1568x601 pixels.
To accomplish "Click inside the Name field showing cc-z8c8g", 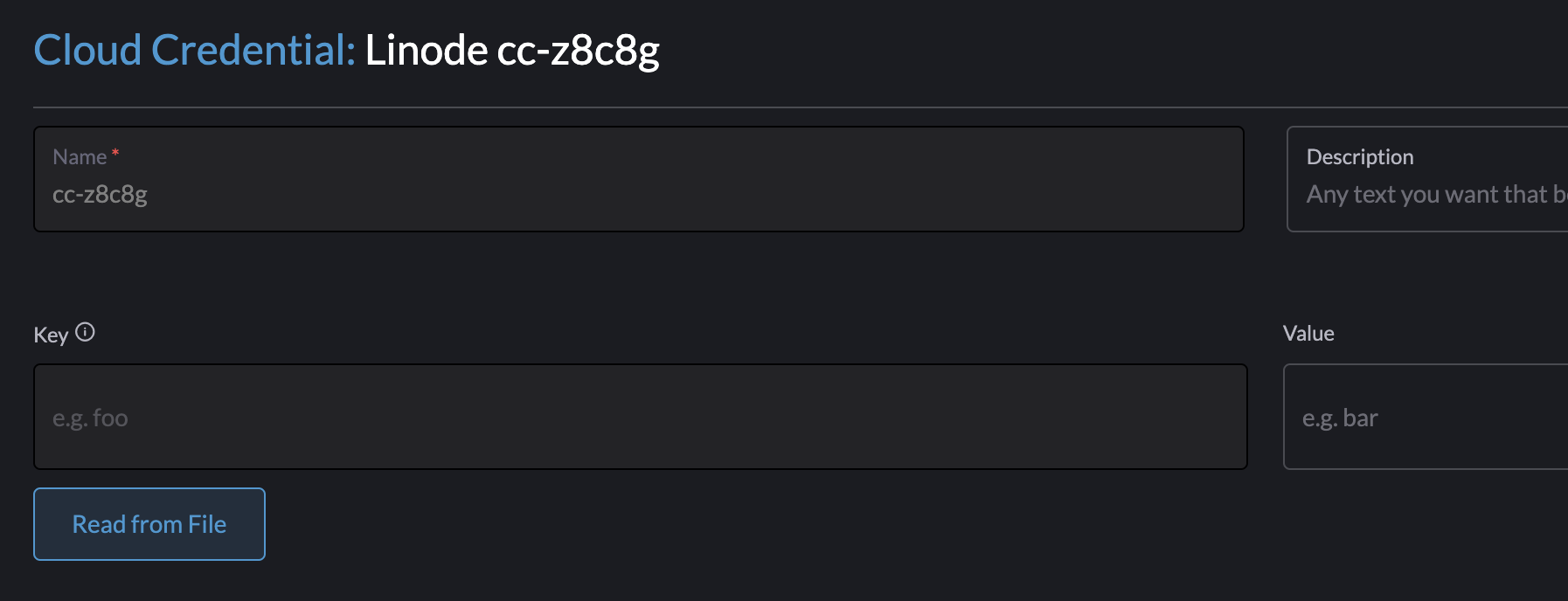I will tap(638, 194).
